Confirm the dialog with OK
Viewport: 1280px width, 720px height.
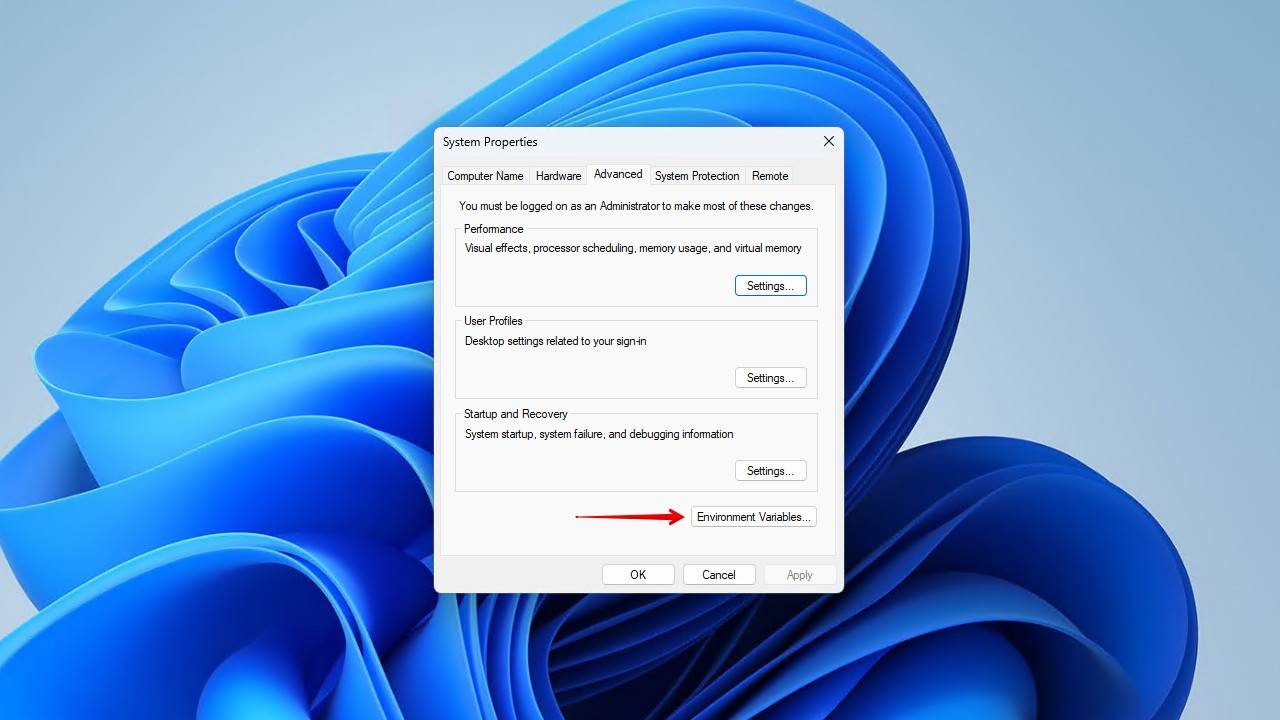(638, 575)
